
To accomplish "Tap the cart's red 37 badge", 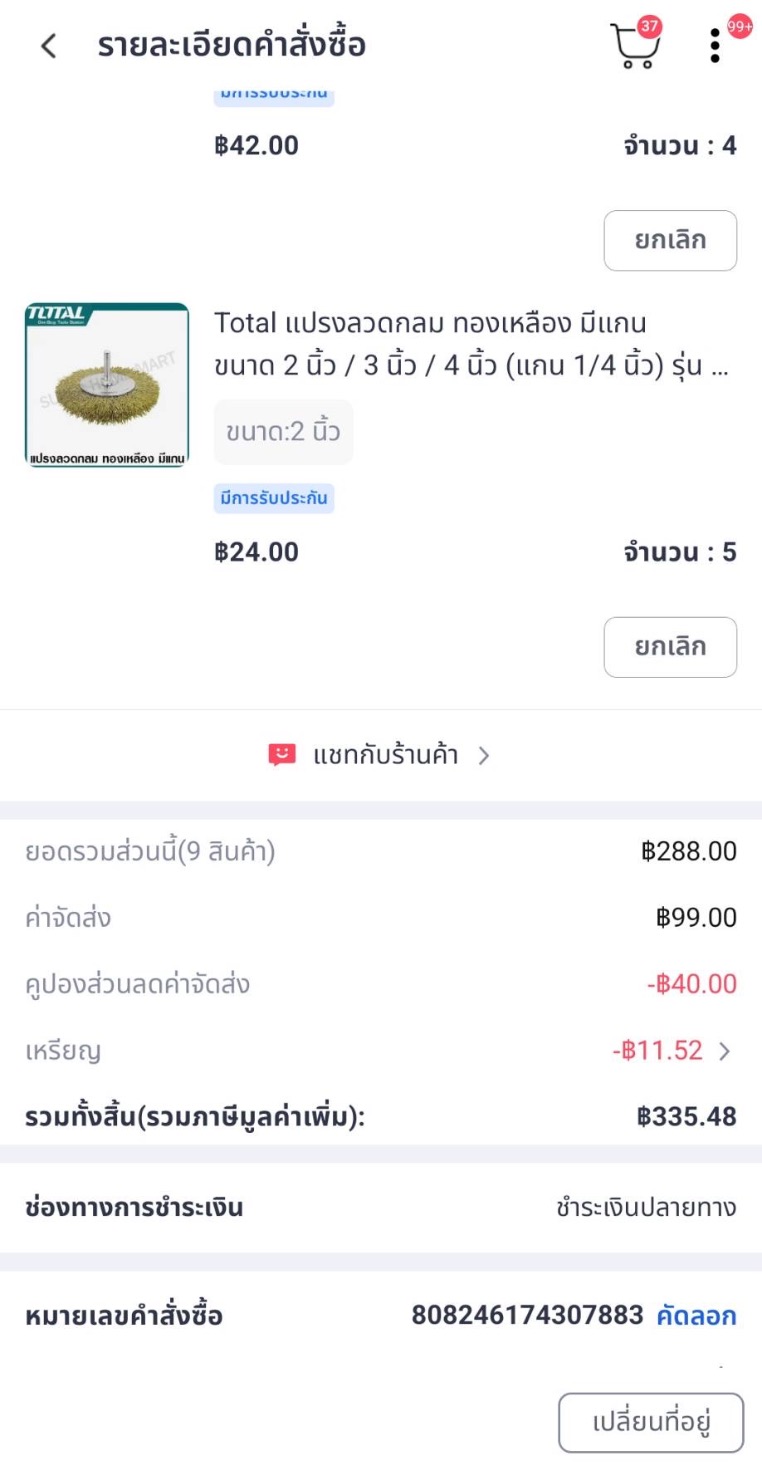I will 649,27.
